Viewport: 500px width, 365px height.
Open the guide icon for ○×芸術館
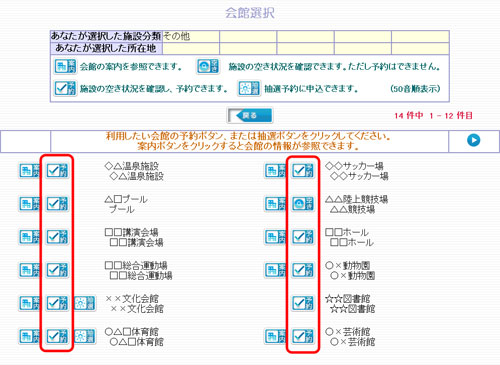tap(275, 336)
